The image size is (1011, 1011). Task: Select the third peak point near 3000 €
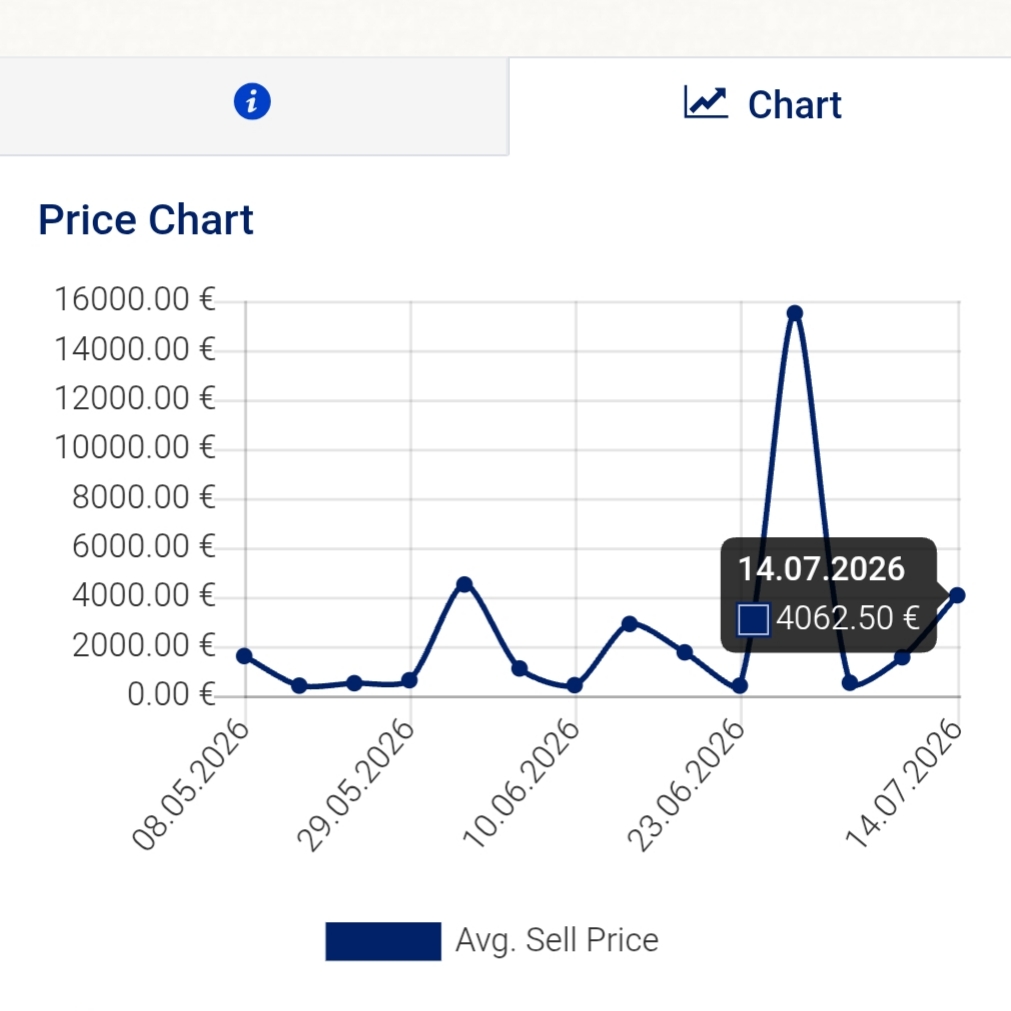click(630, 623)
